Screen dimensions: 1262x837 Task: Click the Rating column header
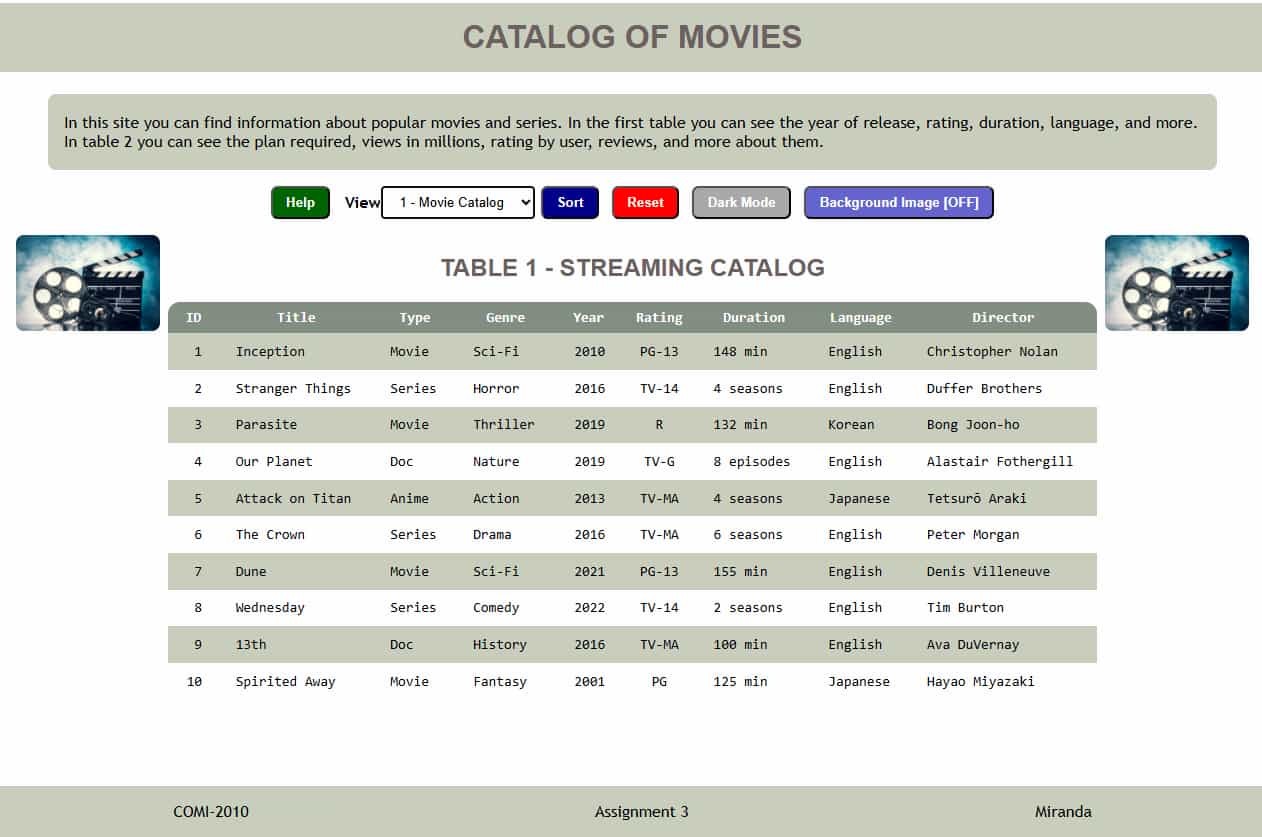[x=659, y=317]
